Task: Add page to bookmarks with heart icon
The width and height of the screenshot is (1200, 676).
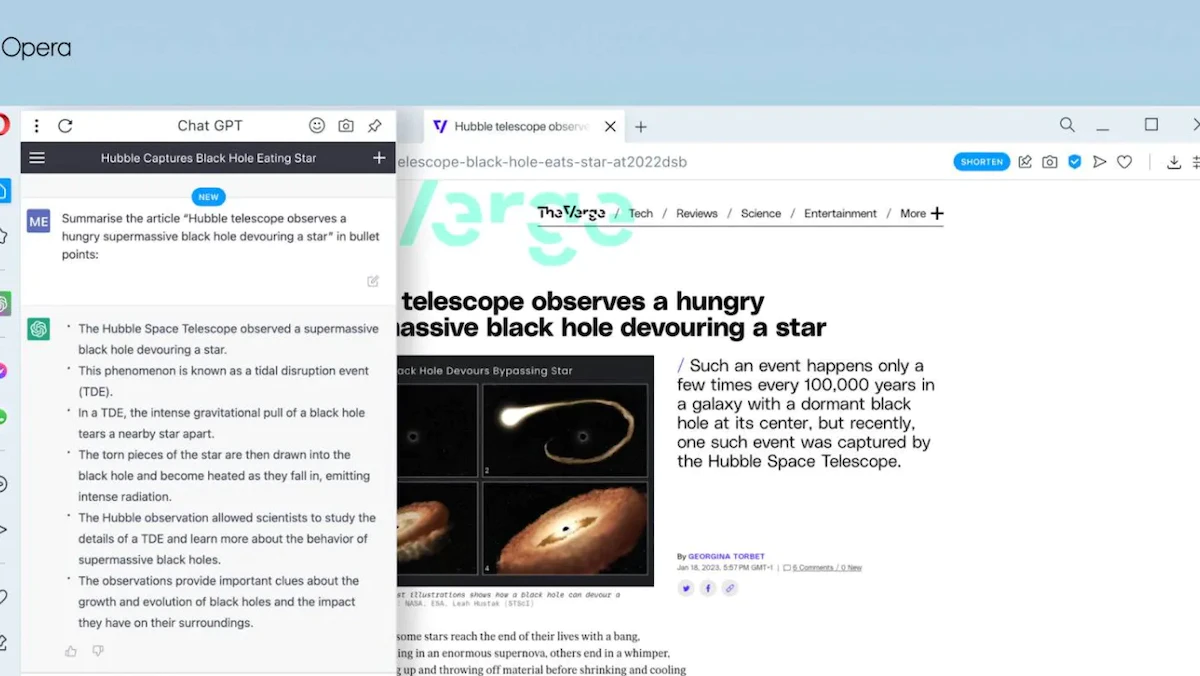Action: (x=1124, y=162)
